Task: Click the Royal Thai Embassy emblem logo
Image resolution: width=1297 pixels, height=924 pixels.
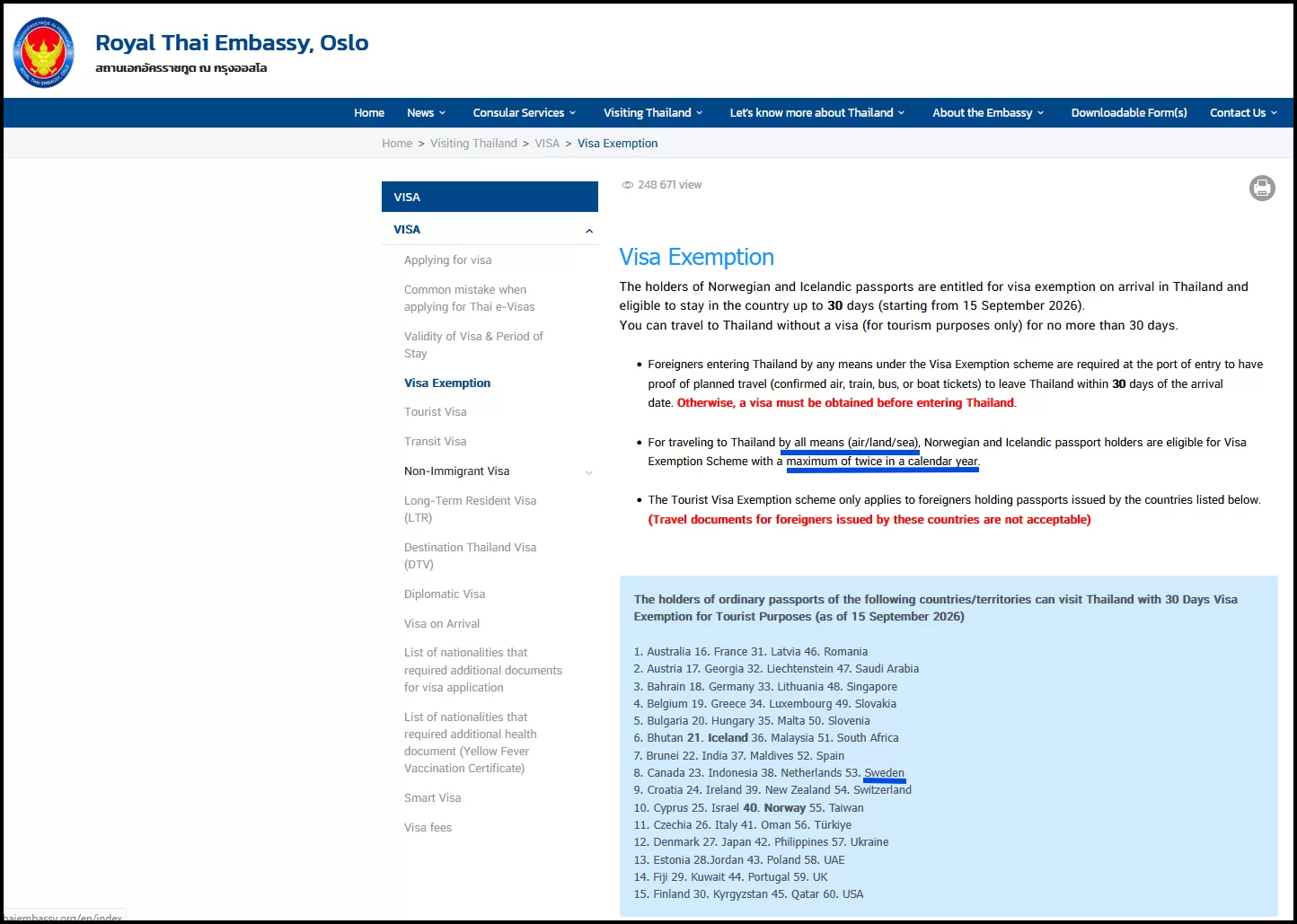Action: 44,53
